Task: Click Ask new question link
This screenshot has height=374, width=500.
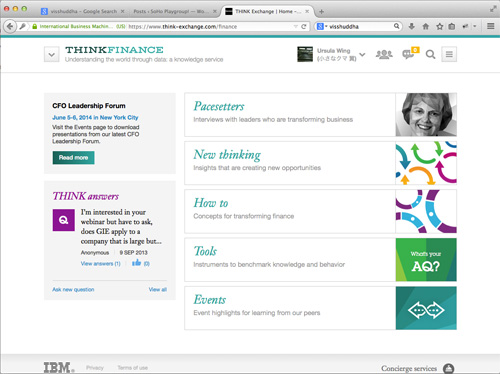Action: pos(73,289)
